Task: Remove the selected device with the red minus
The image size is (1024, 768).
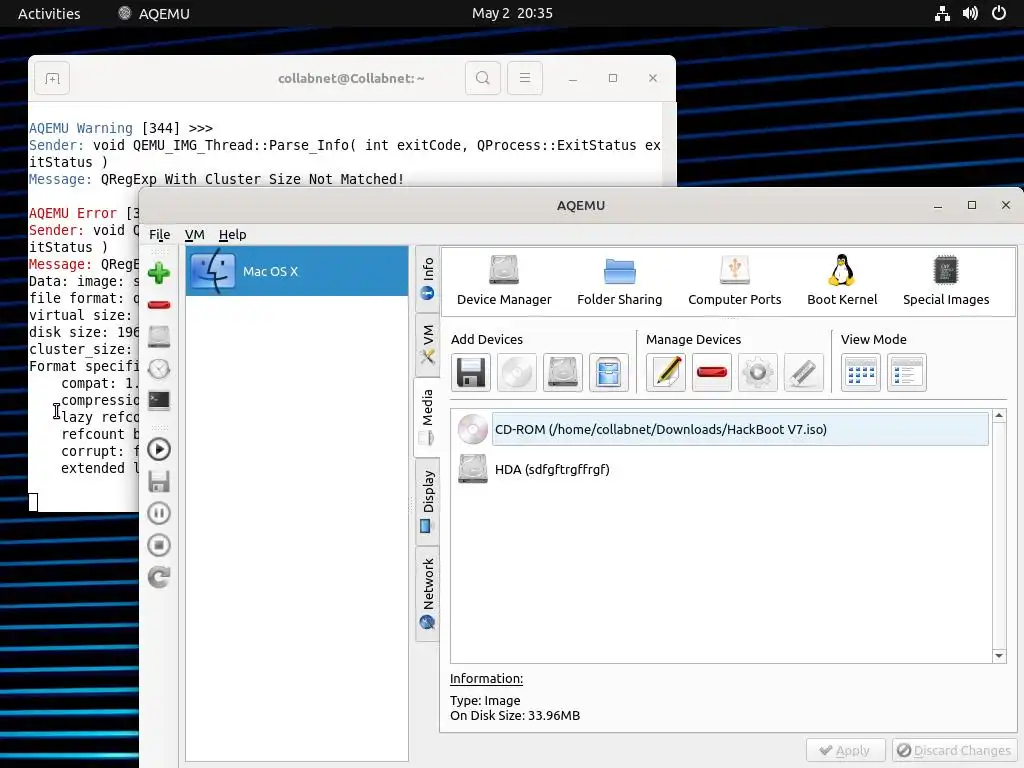Action: tap(712, 373)
